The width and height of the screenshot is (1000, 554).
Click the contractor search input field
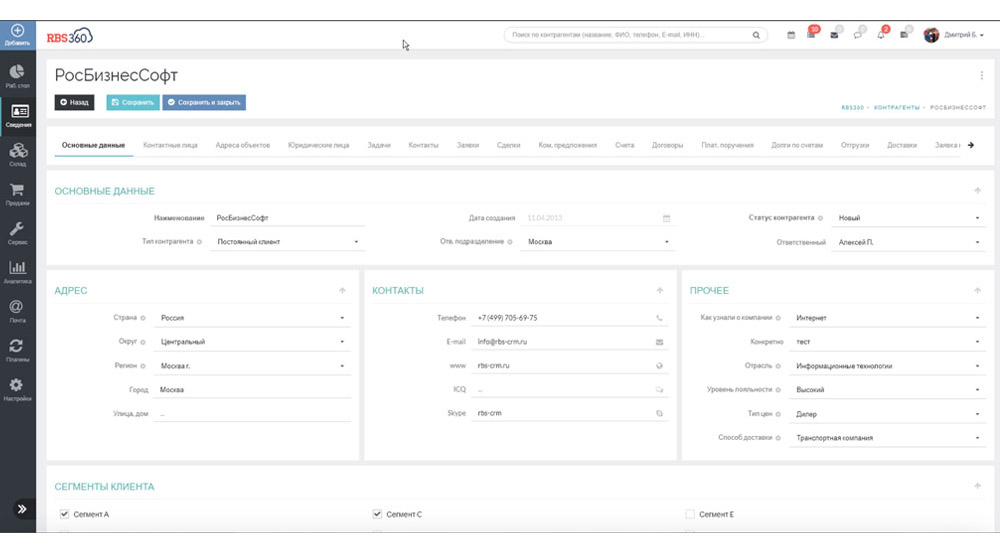coord(628,35)
